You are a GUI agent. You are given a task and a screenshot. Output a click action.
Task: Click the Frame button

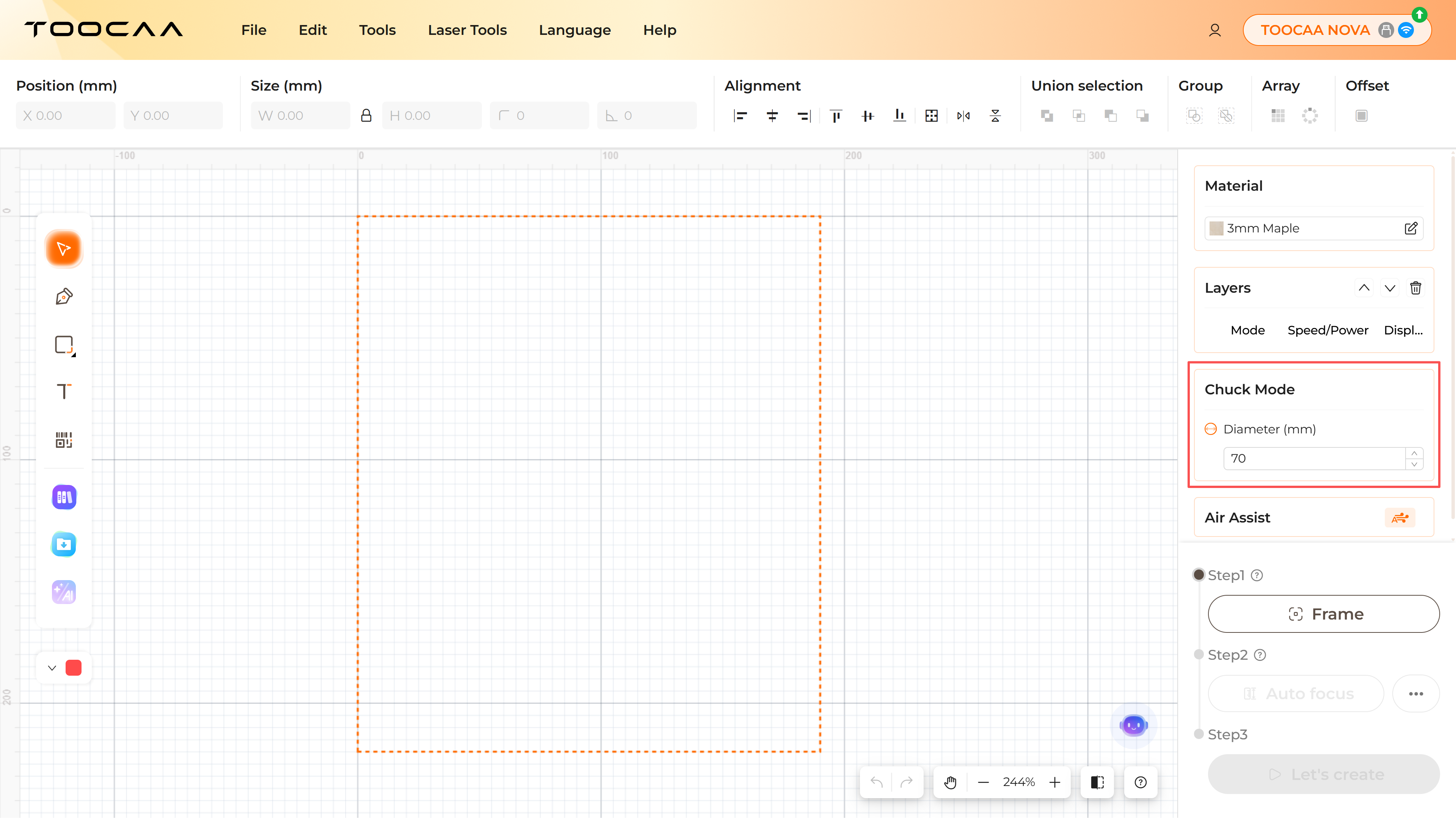pos(1323,614)
